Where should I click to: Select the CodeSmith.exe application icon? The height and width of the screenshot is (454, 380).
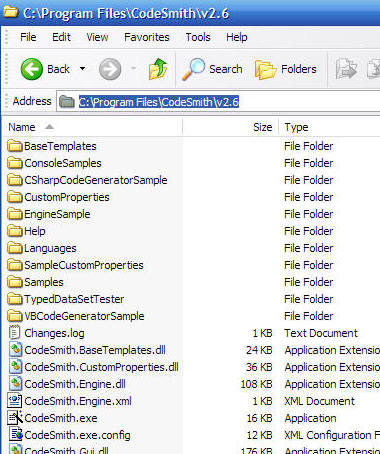pyautogui.click(x=15, y=418)
